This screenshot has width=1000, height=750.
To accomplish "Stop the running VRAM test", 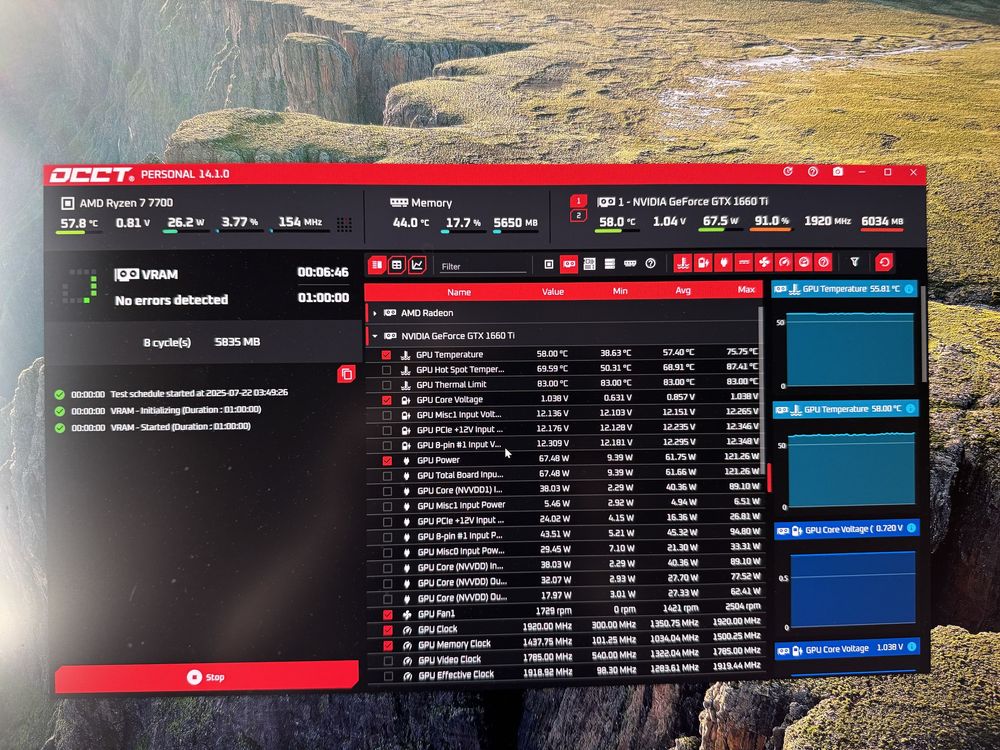I will click(206, 677).
